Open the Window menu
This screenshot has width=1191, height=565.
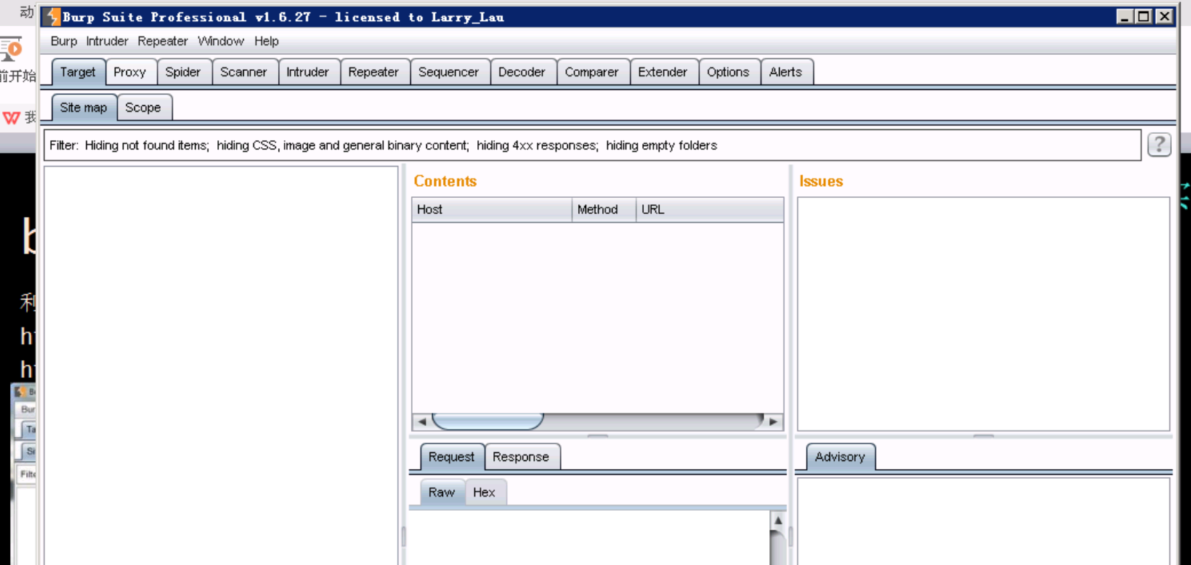220,41
